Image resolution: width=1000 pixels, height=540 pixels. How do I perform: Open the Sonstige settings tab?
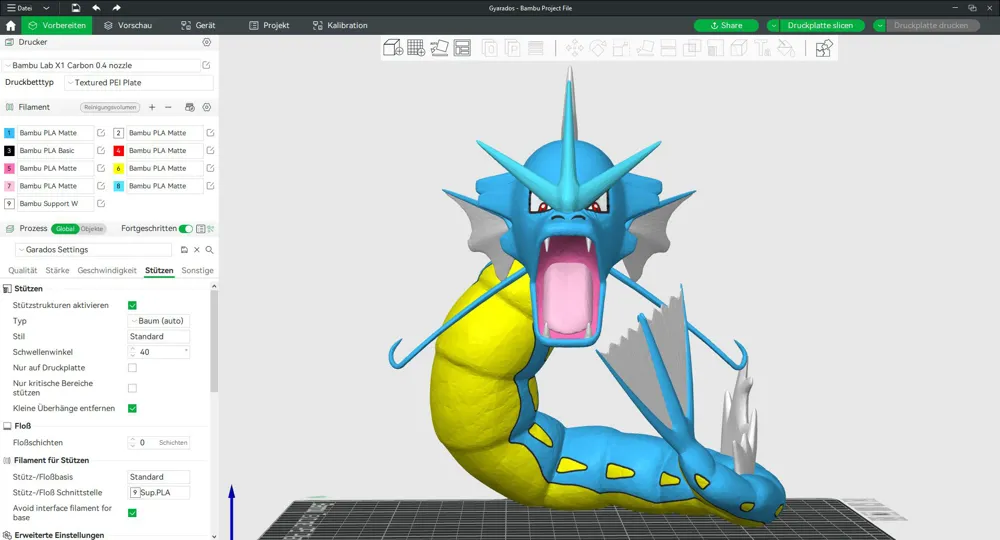coord(197,270)
